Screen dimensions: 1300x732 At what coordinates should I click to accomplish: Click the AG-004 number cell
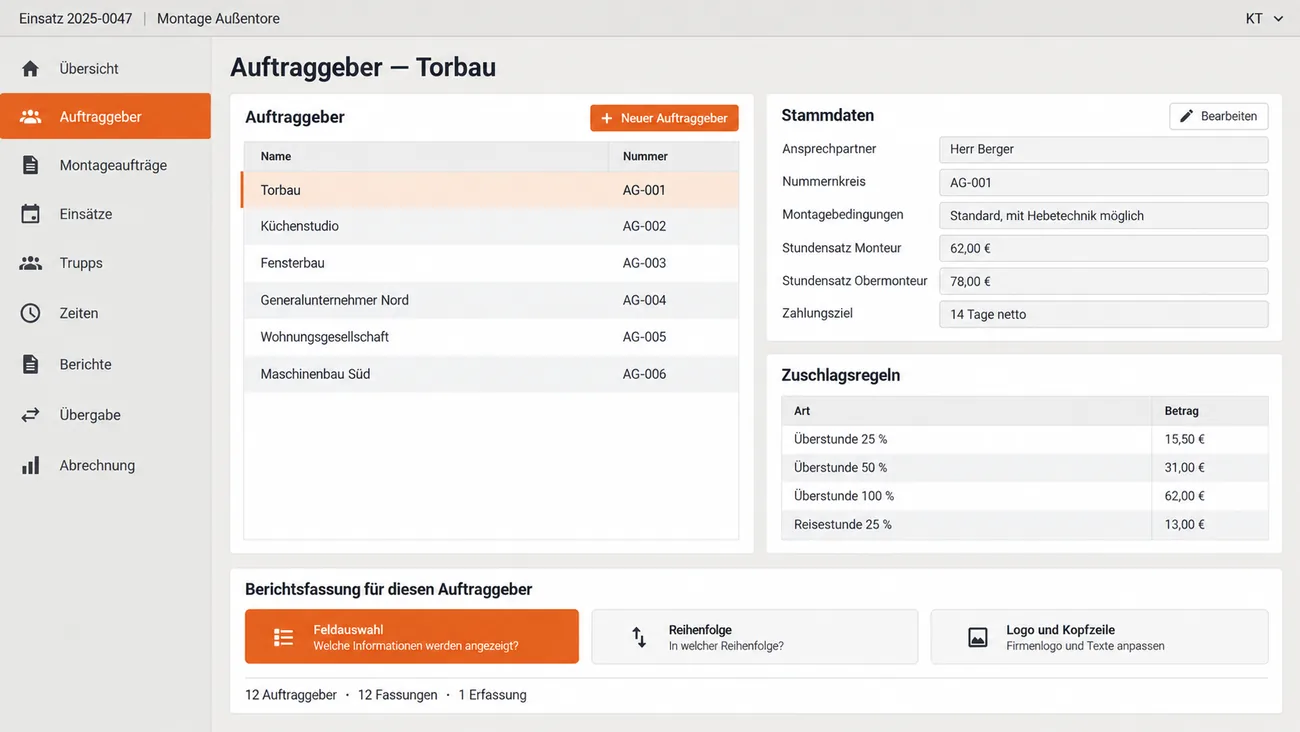click(x=644, y=300)
